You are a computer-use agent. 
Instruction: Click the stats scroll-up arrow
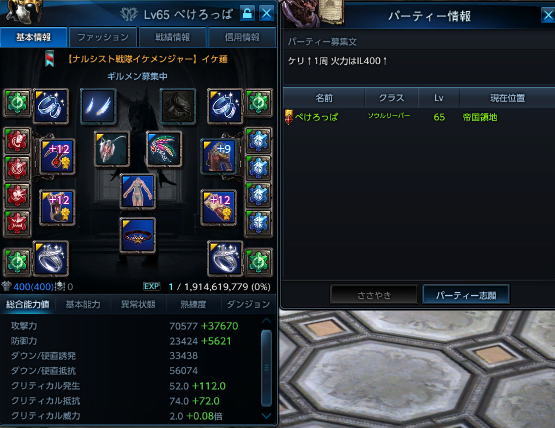(267, 321)
